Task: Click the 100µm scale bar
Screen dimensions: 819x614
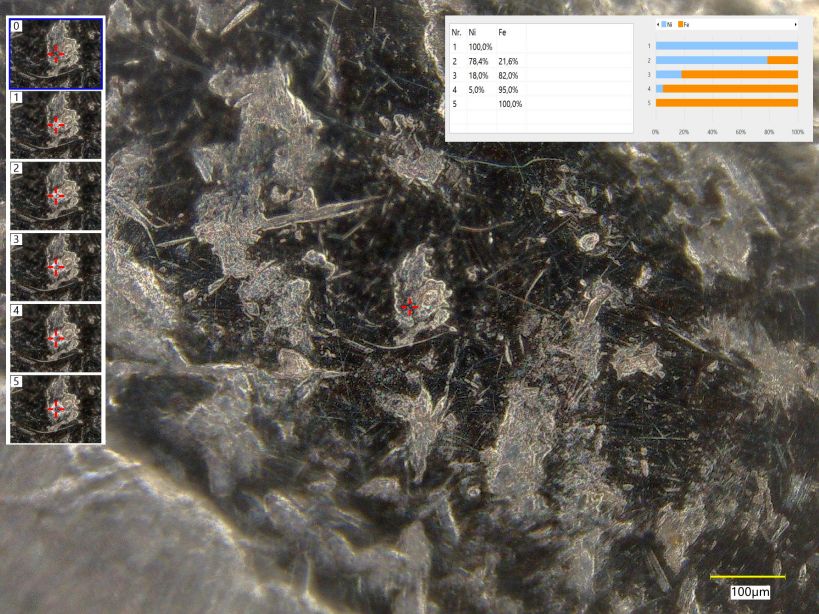Action: [x=747, y=577]
